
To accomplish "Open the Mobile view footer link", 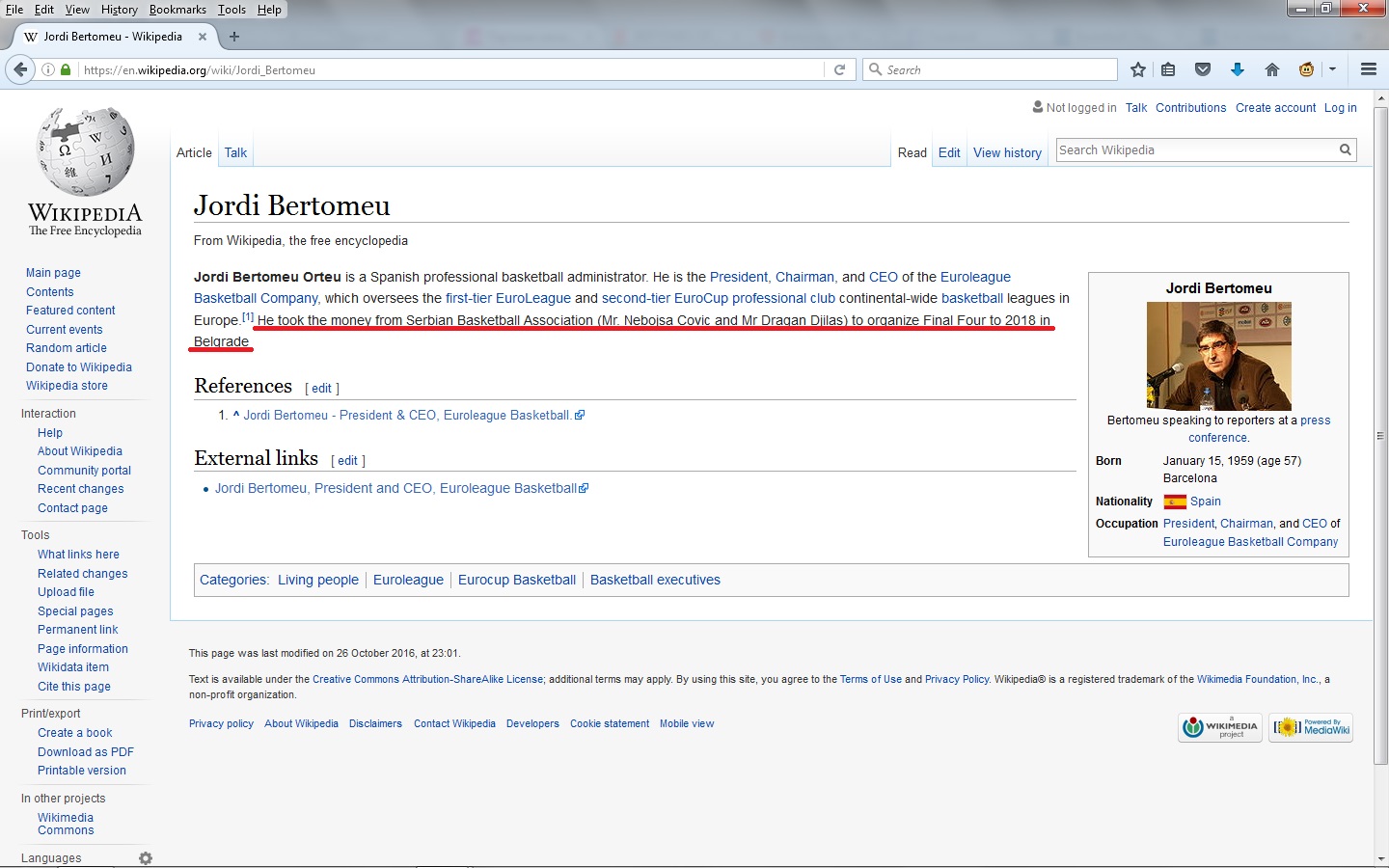I will (687, 724).
